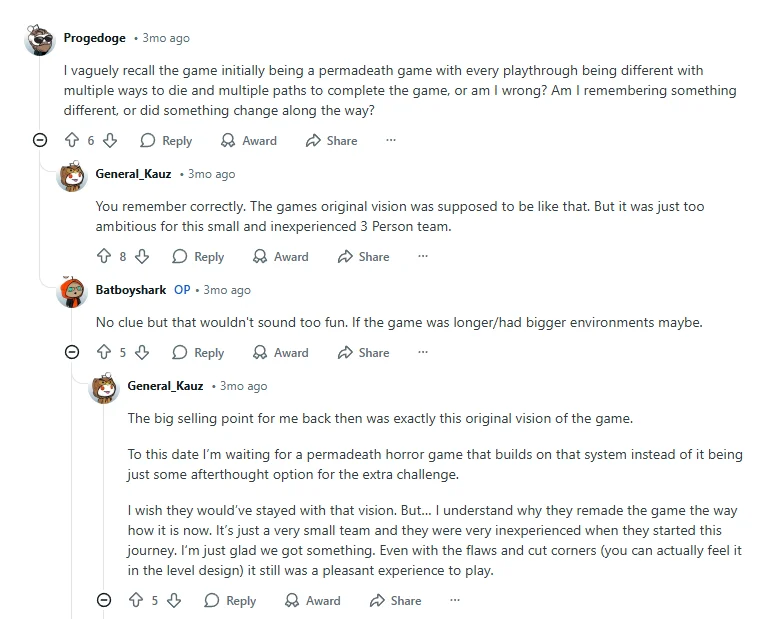Award General_Kauz's bottom reply
Screen dimensions: 774x619
(313, 600)
